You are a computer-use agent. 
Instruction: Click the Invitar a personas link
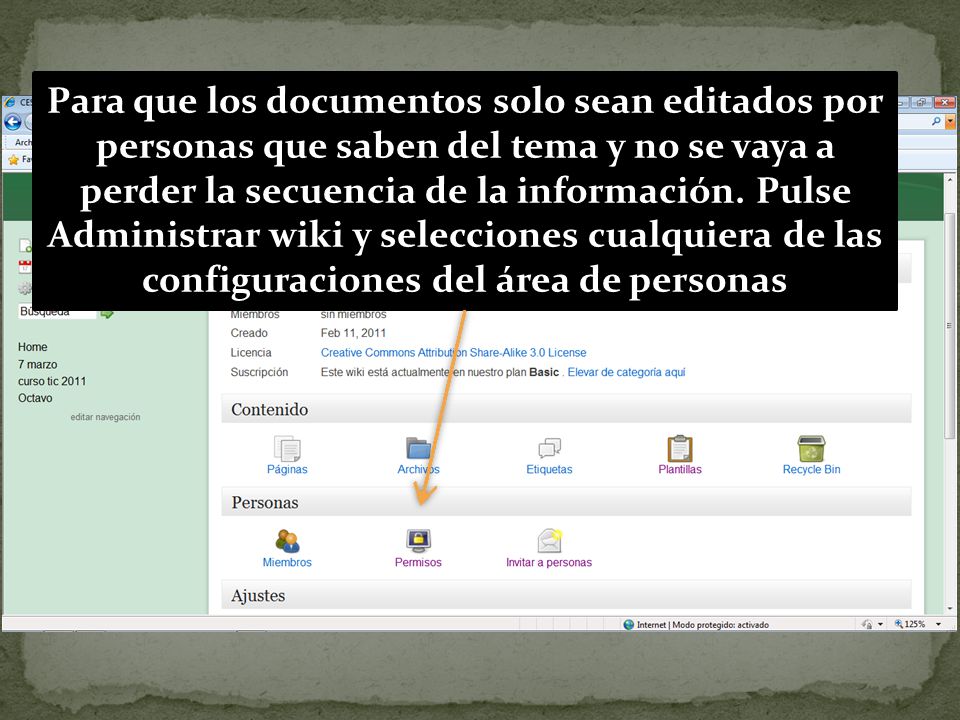coord(549,563)
